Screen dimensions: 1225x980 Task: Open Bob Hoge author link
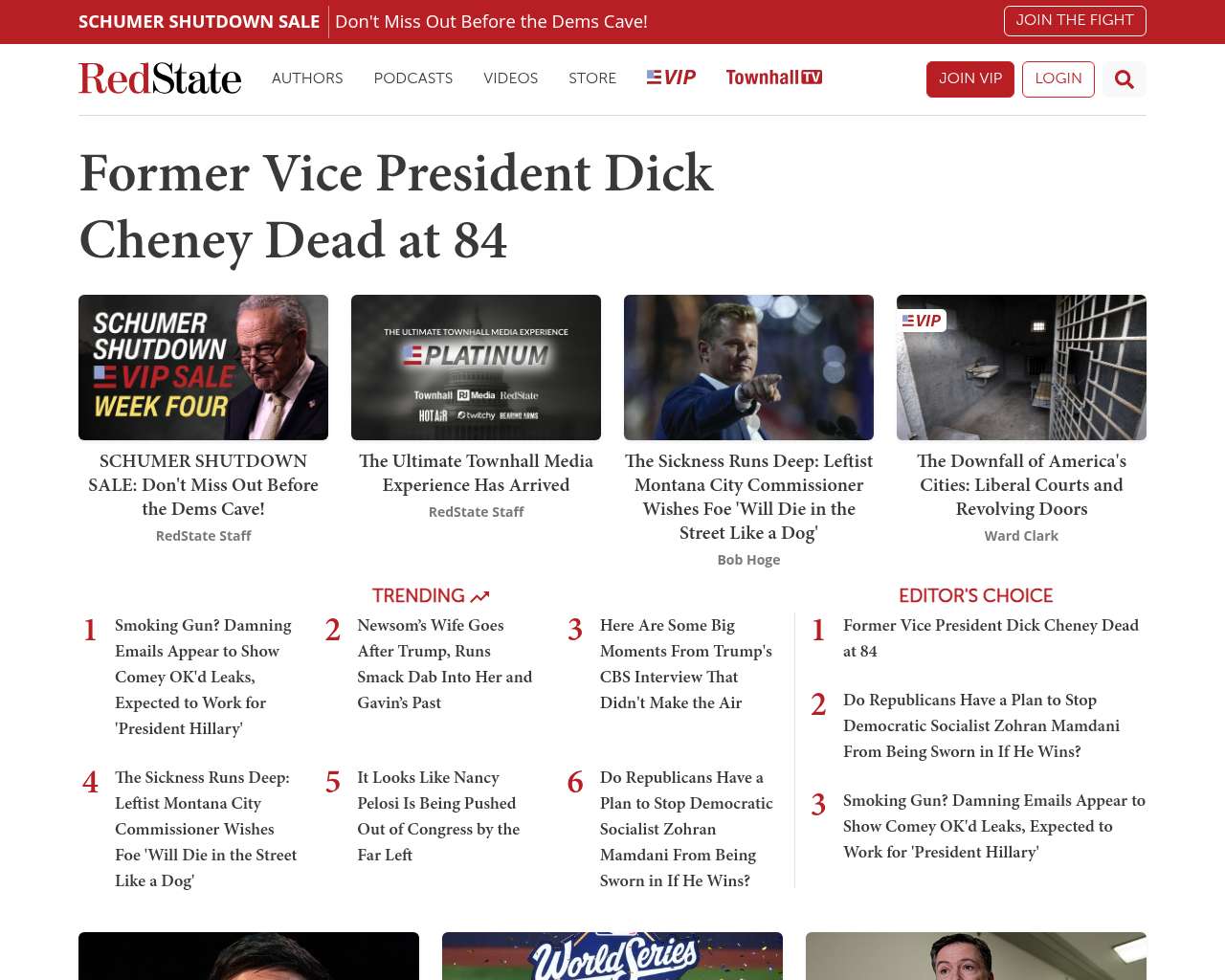(x=748, y=560)
